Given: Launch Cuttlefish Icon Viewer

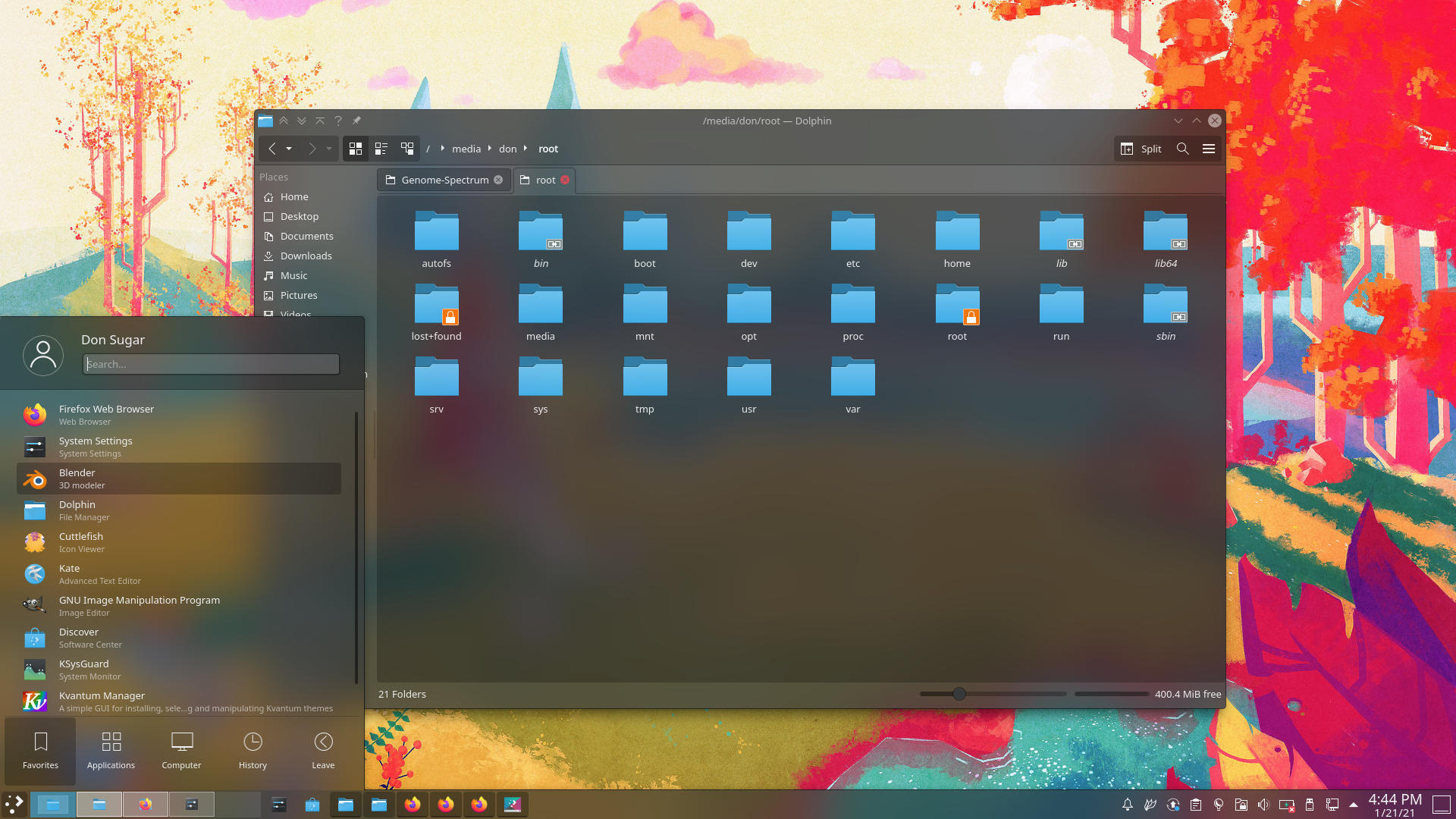Looking at the screenshot, I should tap(179, 542).
